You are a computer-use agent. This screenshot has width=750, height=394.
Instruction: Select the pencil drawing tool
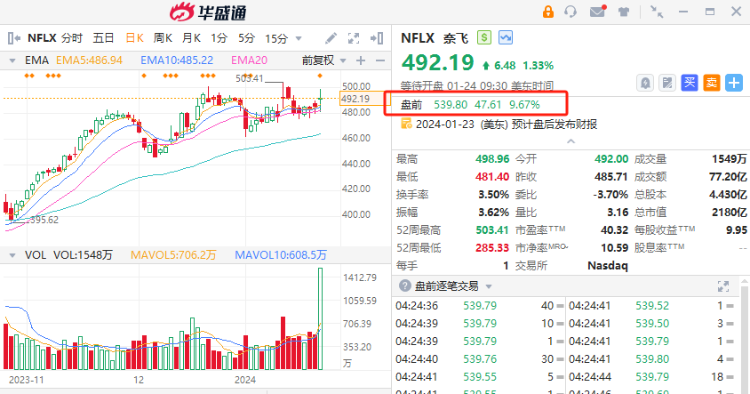point(331,38)
